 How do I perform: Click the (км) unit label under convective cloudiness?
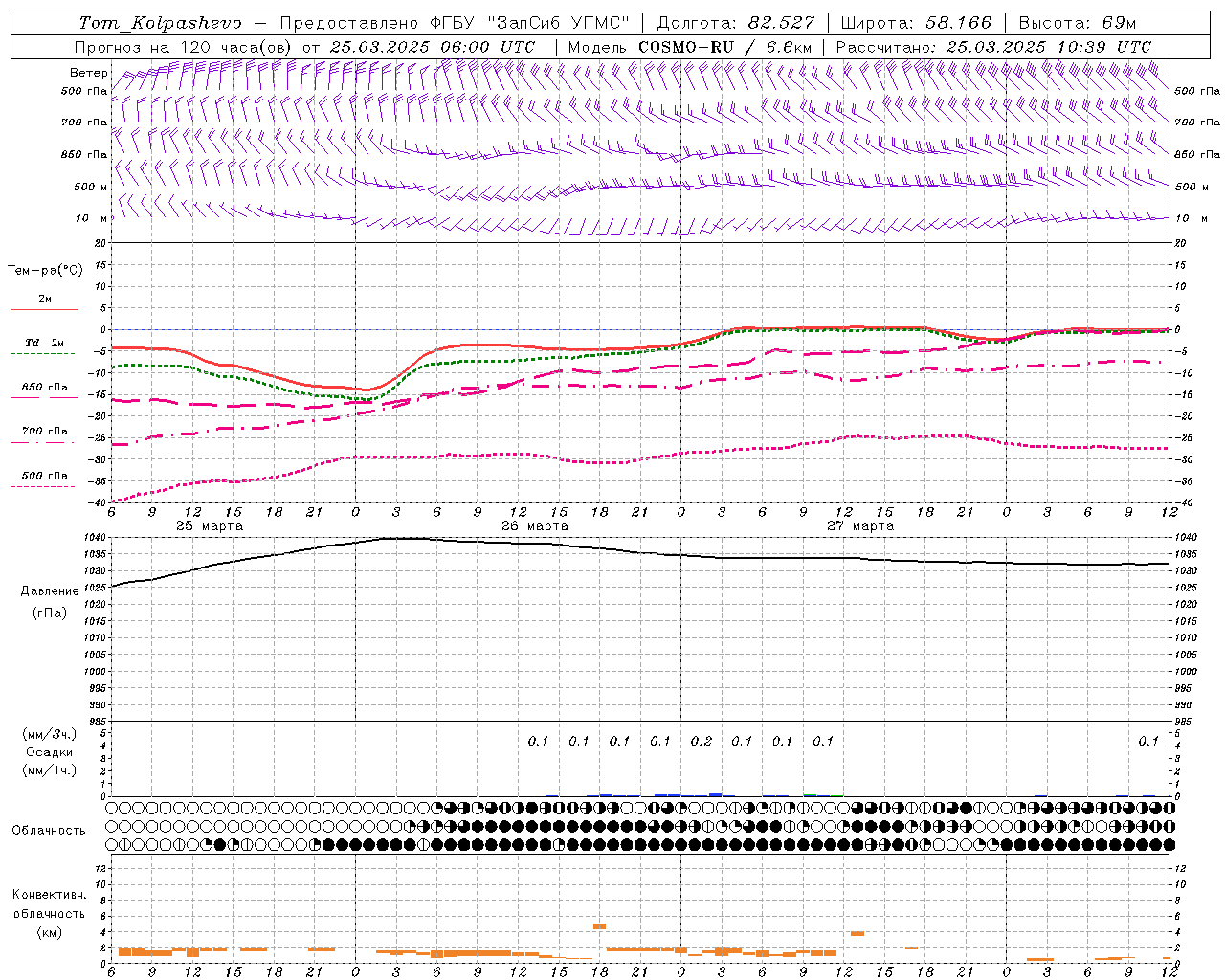pyautogui.click(x=49, y=932)
